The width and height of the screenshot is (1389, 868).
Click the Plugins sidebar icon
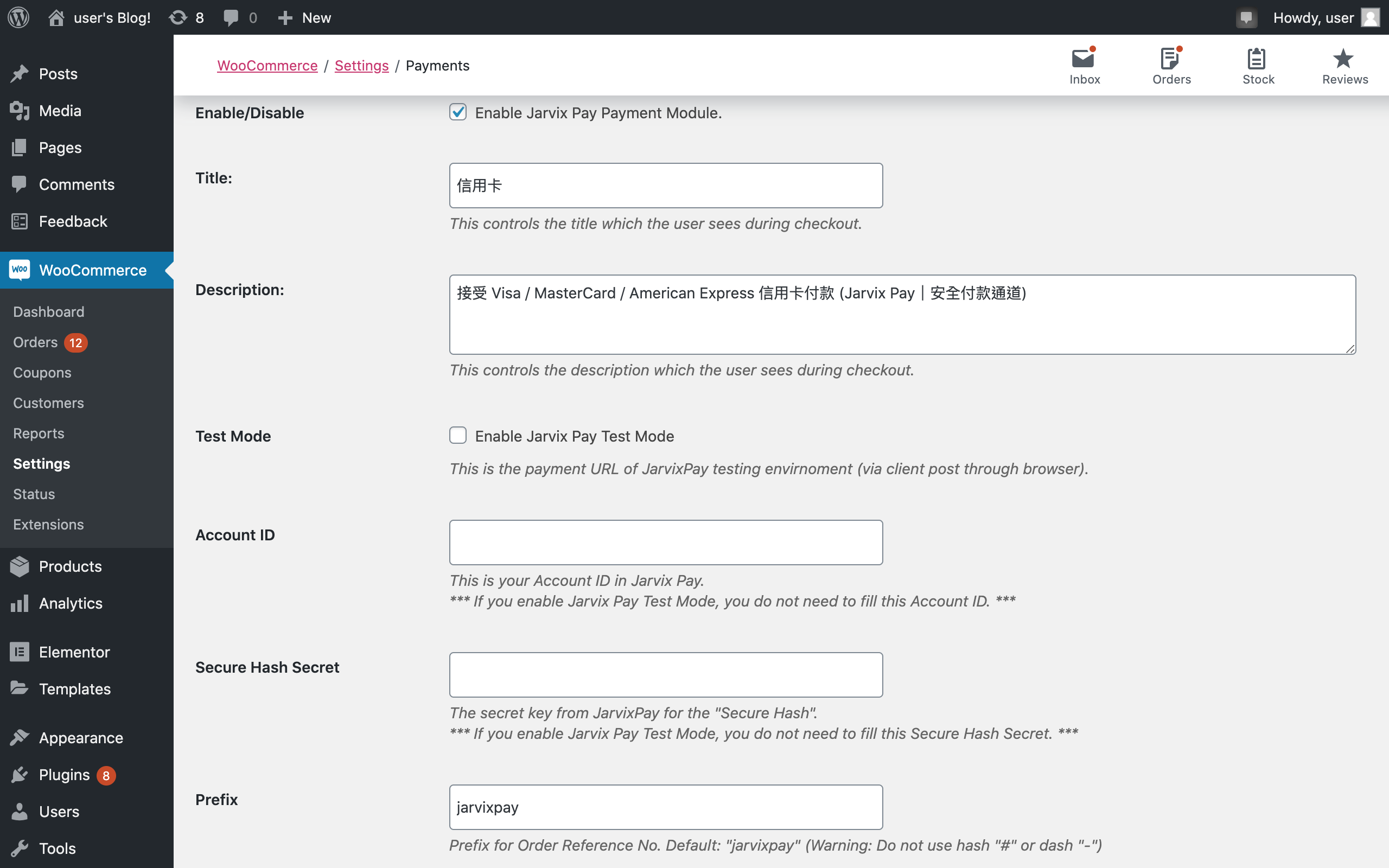click(x=20, y=775)
